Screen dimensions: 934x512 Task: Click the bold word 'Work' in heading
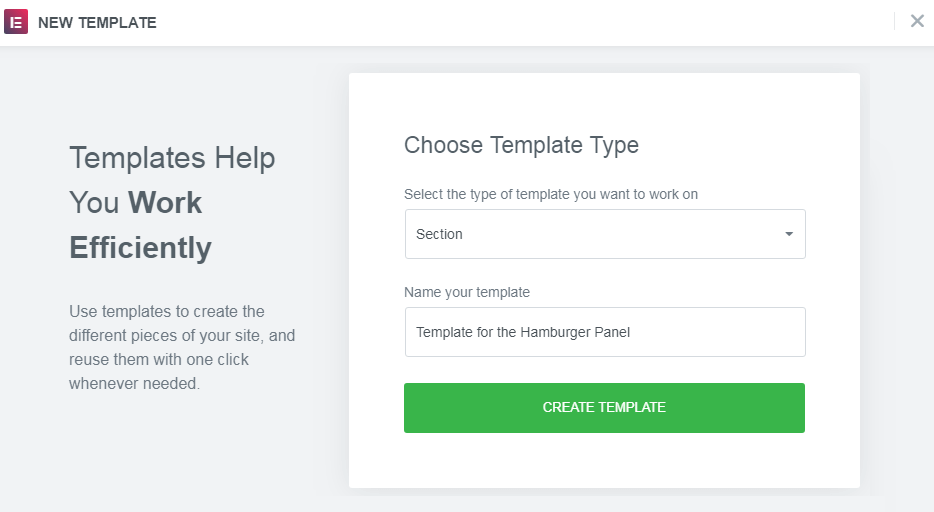[x=165, y=203]
